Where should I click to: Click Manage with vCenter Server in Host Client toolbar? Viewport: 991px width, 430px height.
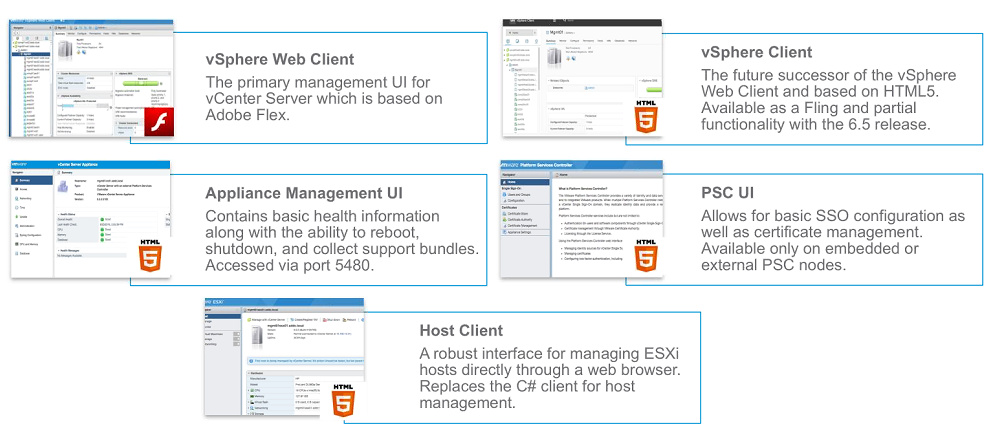pyautogui.click(x=266, y=320)
